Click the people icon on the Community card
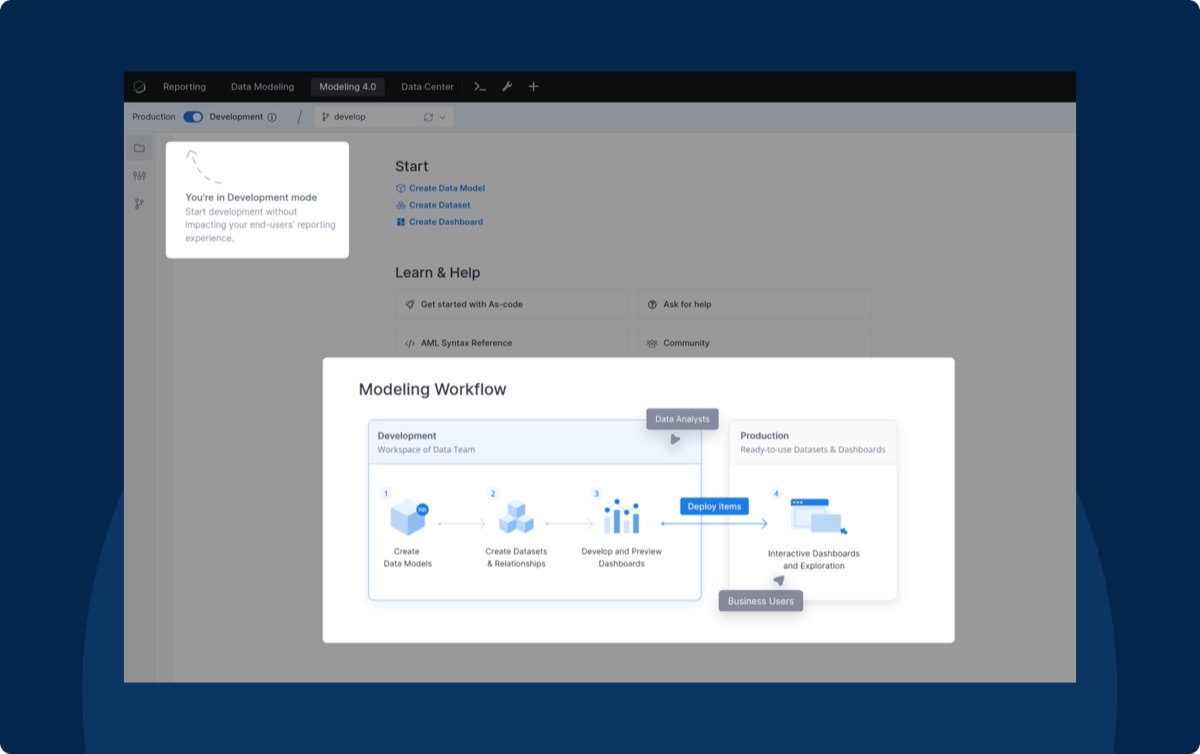This screenshot has height=754, width=1200. tap(652, 343)
